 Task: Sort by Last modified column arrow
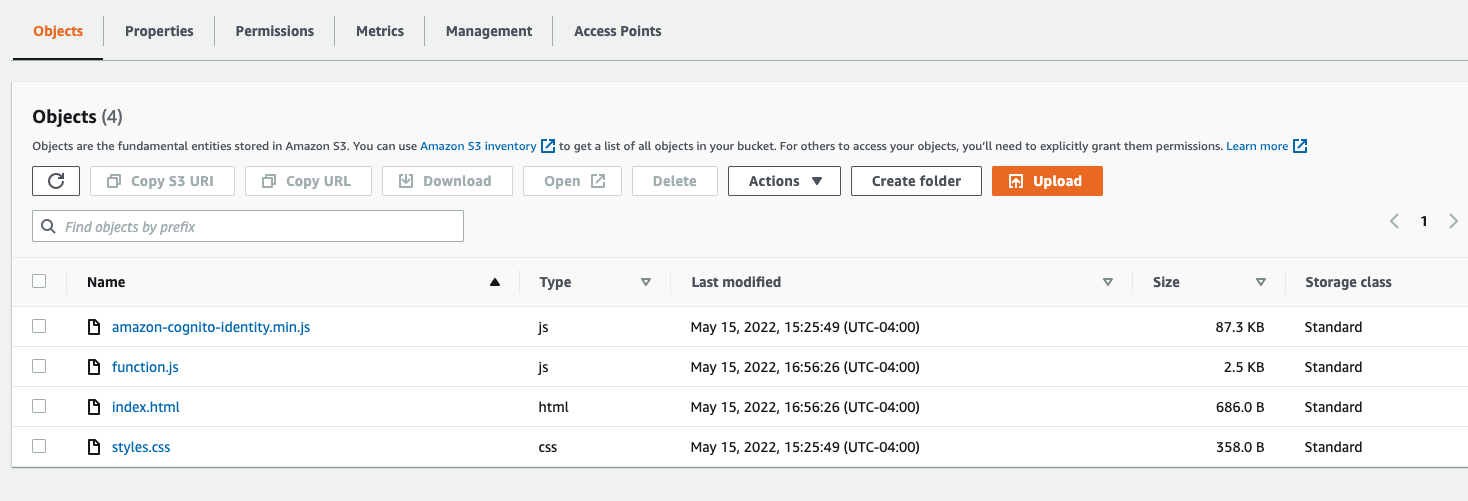[1107, 282]
